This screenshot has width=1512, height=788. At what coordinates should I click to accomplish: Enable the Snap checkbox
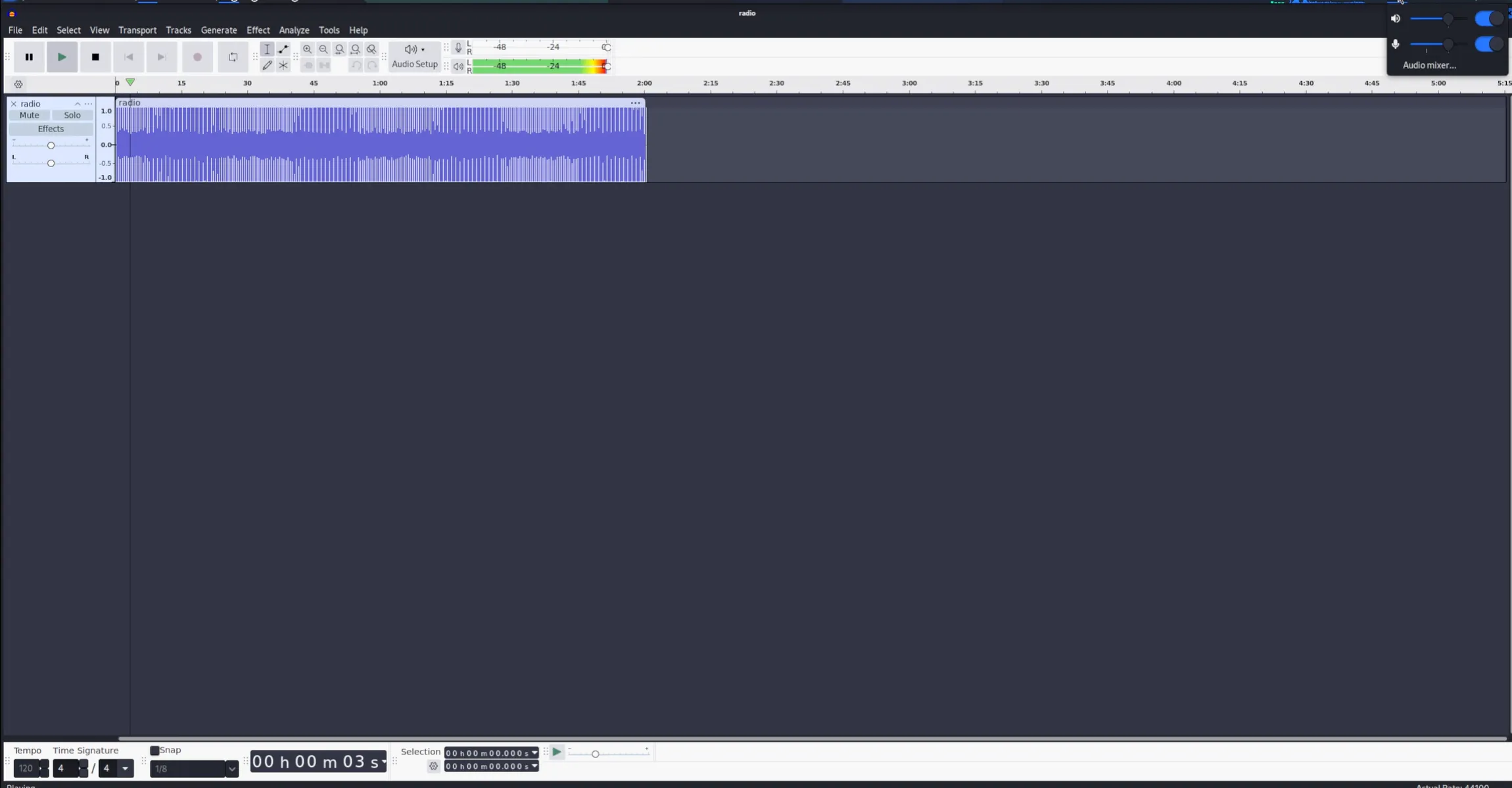tap(154, 751)
